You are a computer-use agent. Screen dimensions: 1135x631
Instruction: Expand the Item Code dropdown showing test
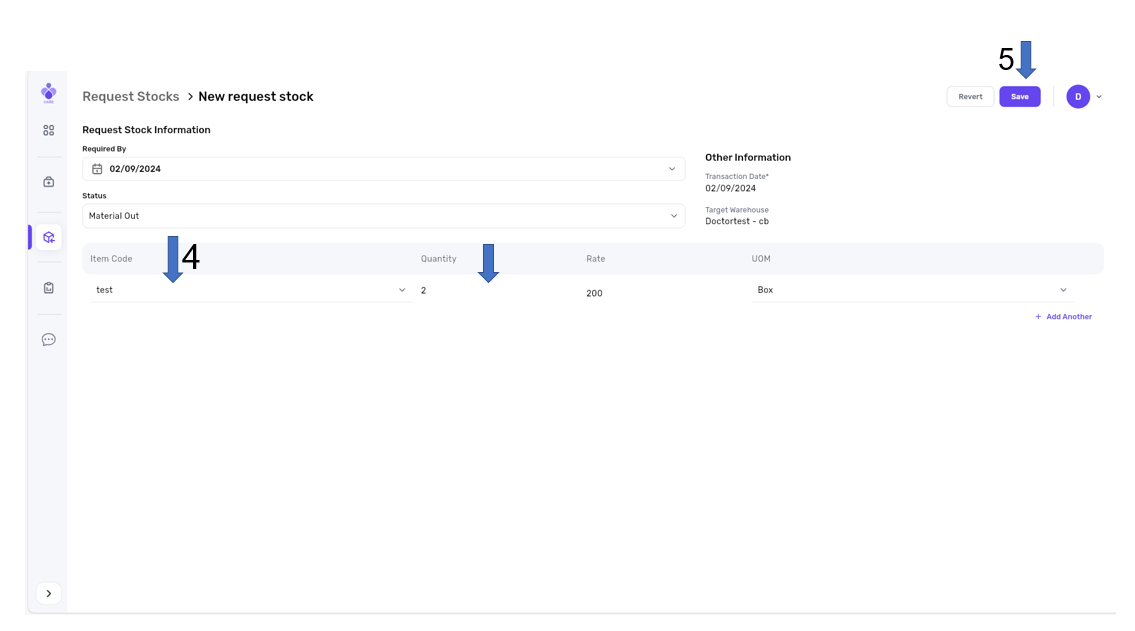[402, 290]
